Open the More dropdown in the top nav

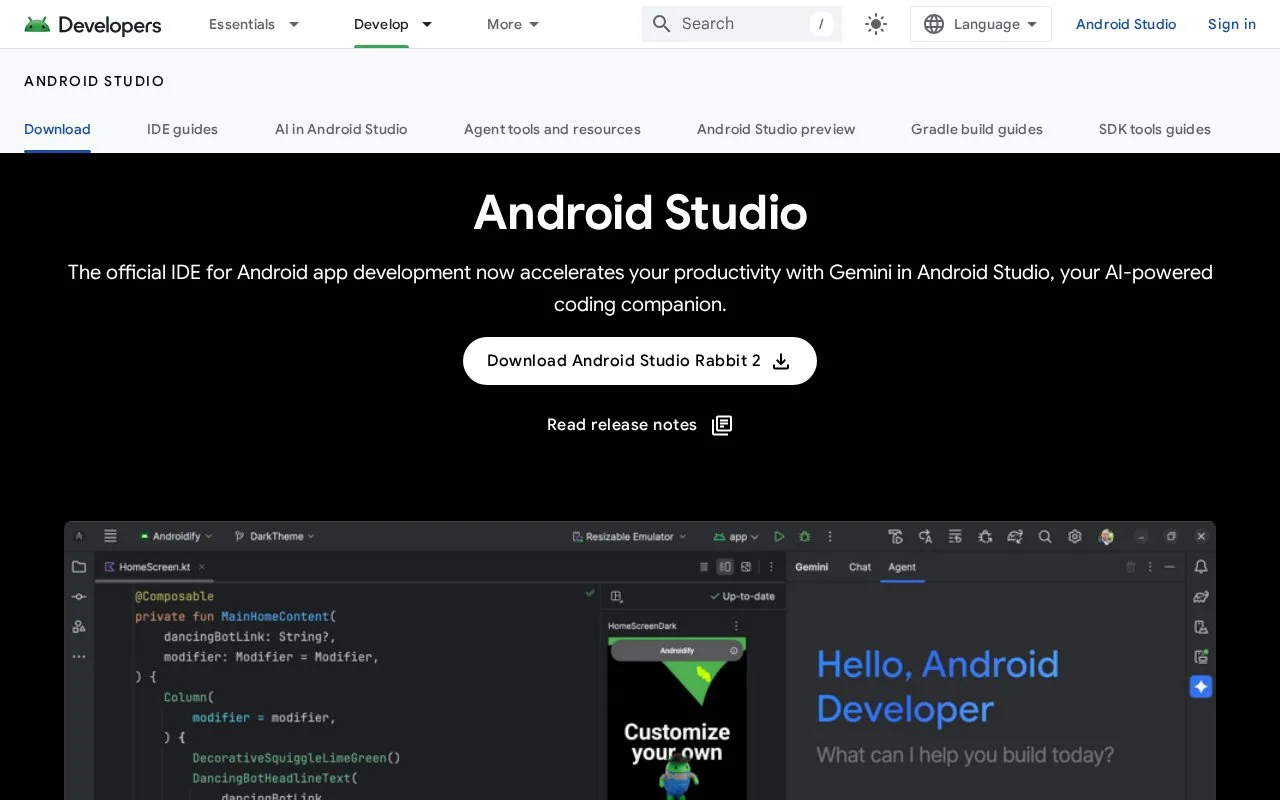[x=513, y=24]
